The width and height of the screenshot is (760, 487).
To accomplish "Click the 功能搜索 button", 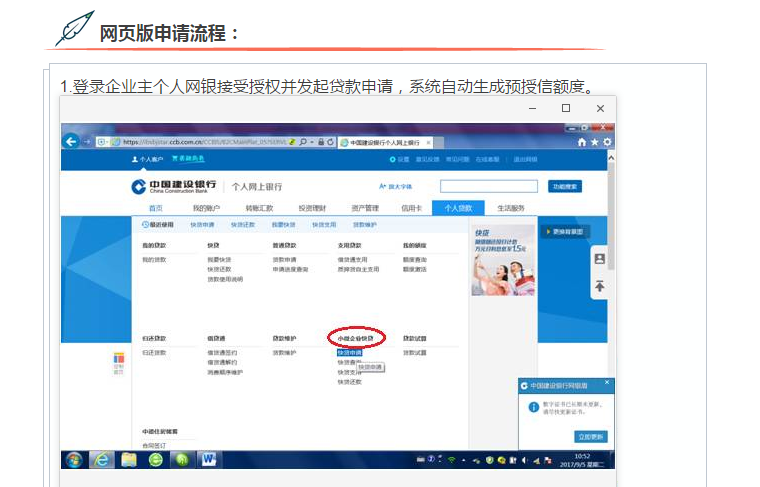I will [565, 187].
